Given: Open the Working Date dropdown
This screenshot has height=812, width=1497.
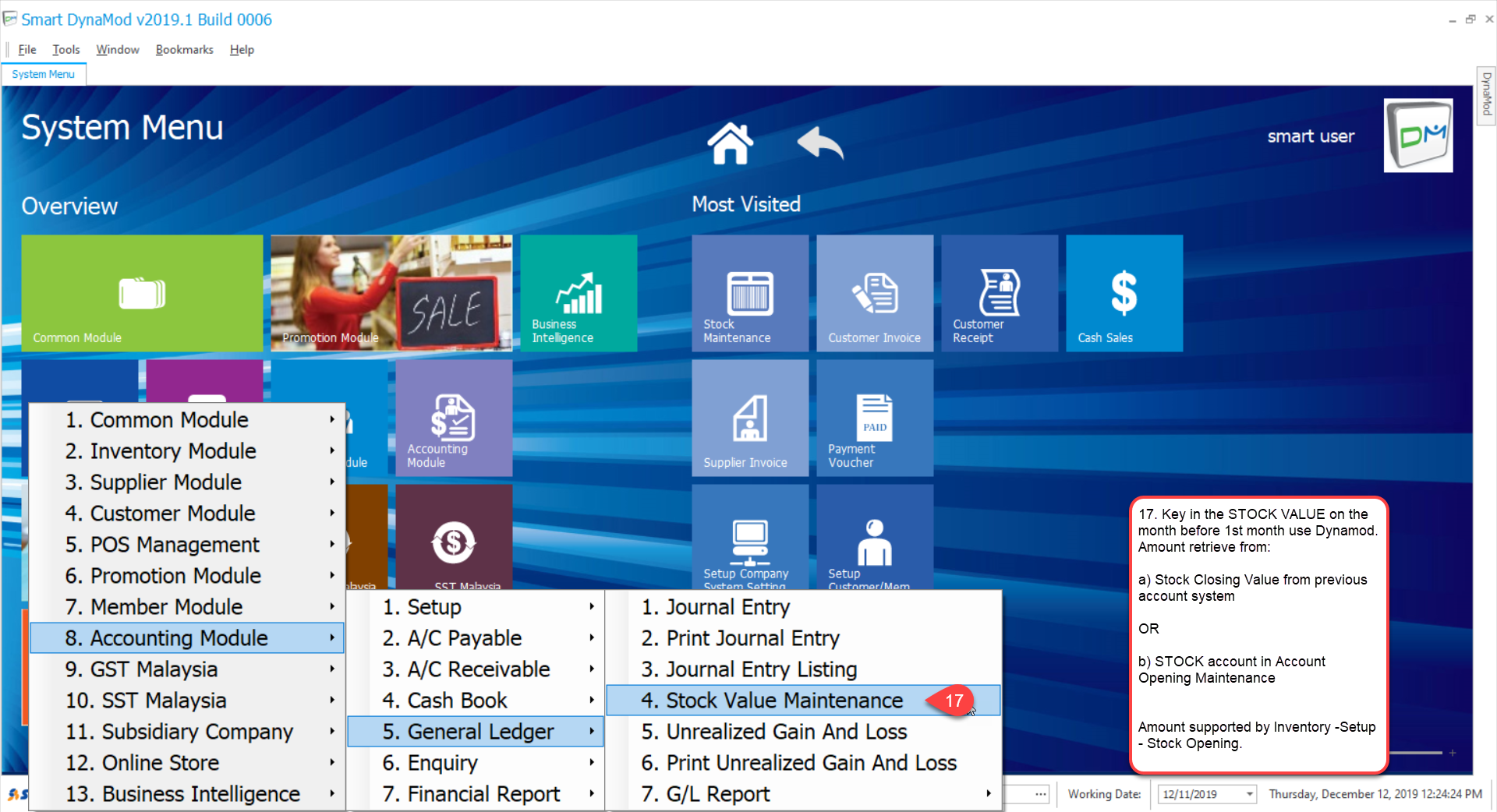Looking at the screenshot, I should click(1249, 794).
